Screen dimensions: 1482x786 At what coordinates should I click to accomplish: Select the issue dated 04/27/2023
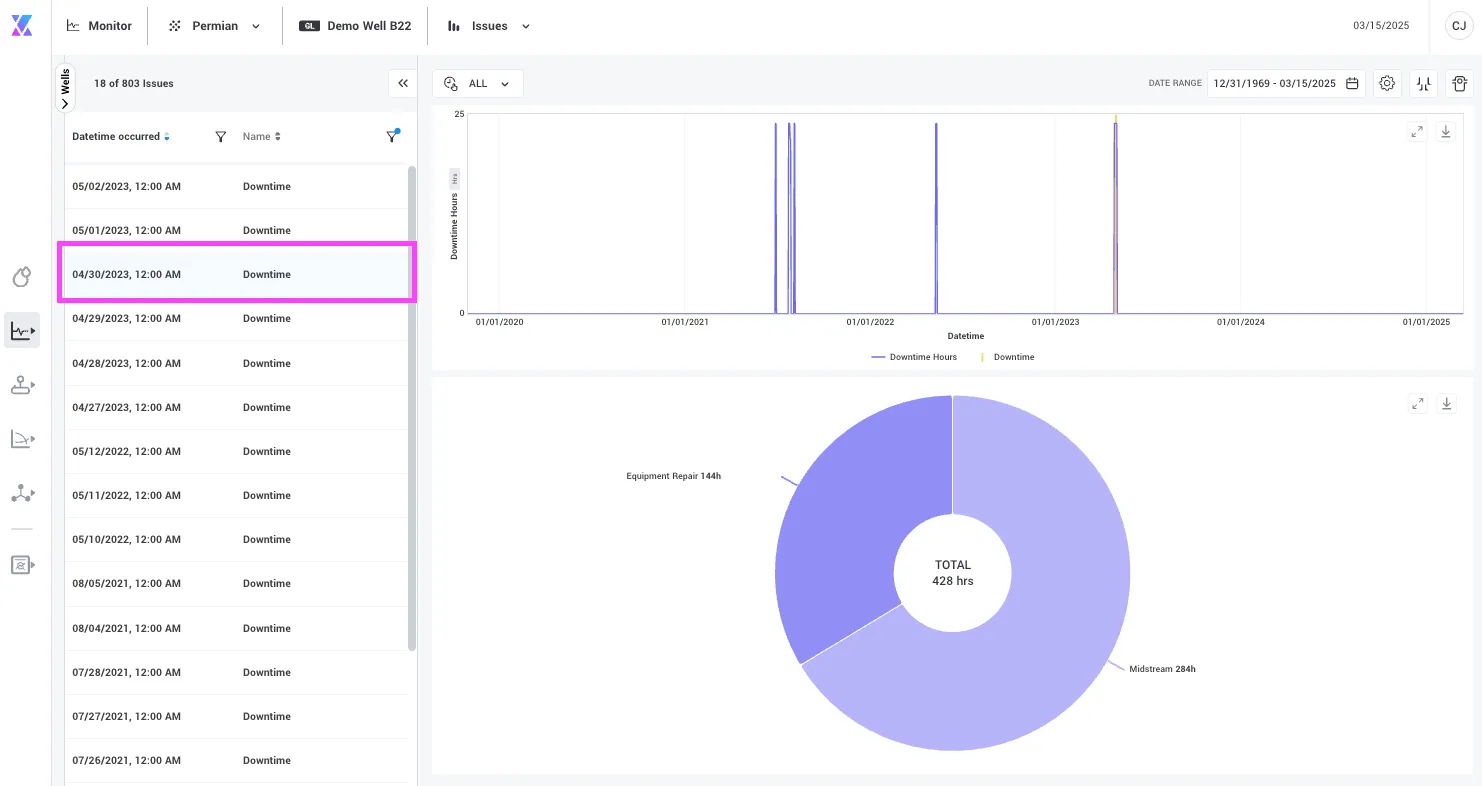(237, 408)
